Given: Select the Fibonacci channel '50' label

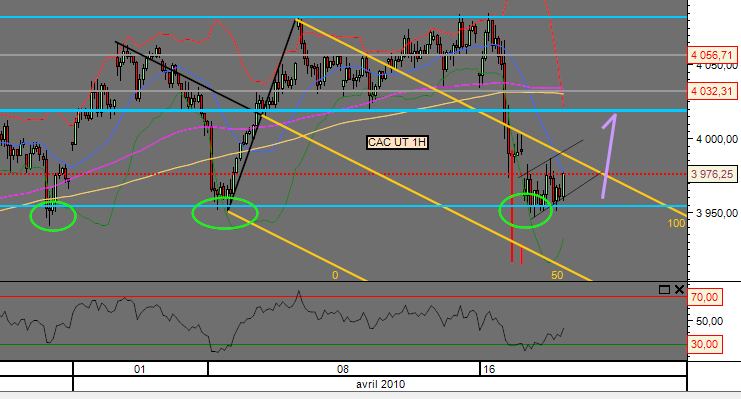Looking at the screenshot, I should coord(557,275).
